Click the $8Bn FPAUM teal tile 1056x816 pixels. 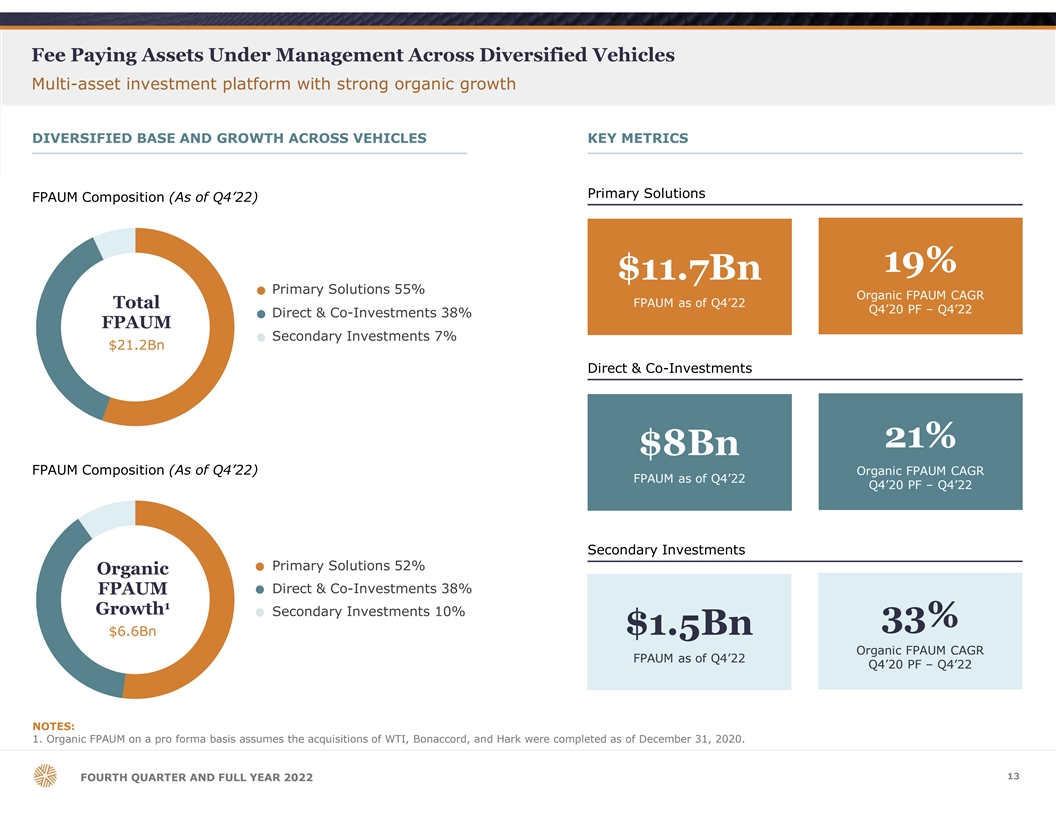click(689, 452)
